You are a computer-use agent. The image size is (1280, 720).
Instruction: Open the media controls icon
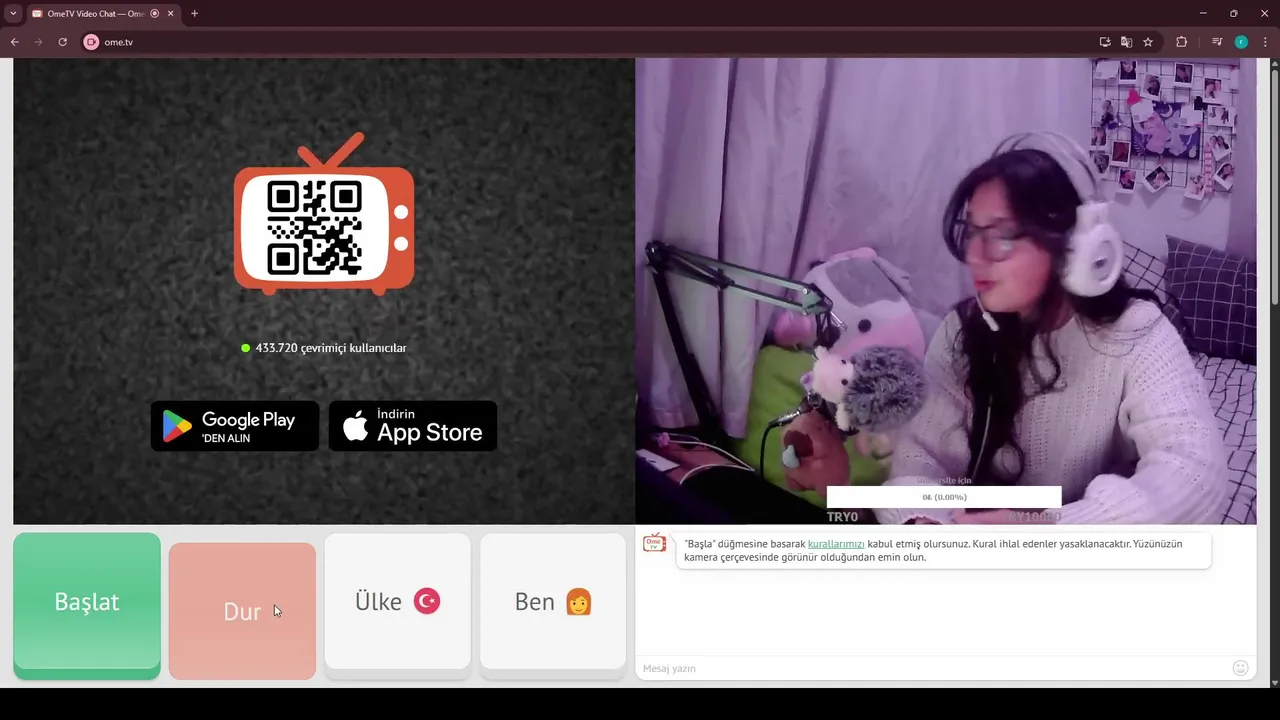[1217, 42]
